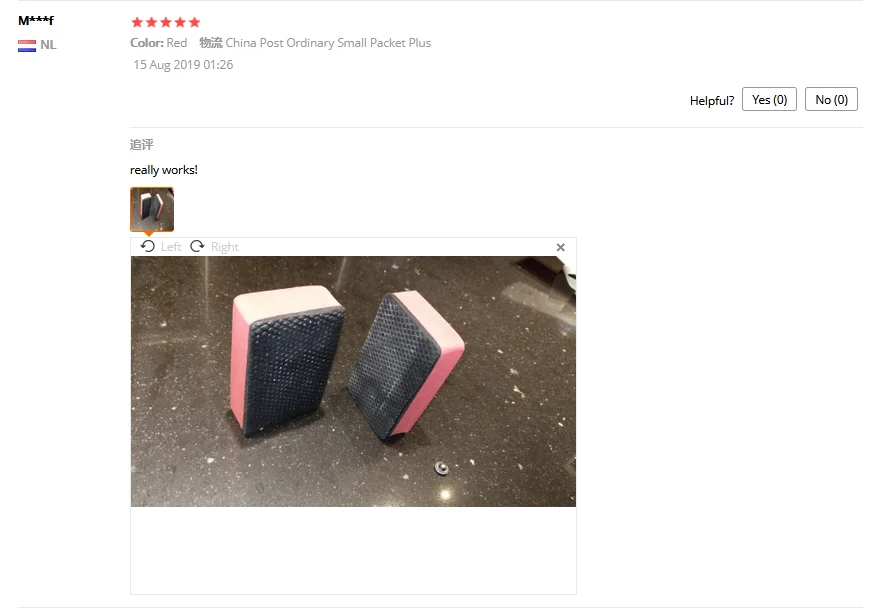This screenshot has height=610, width=878.
Task: Click the enlarged sponge photo
Action: (353, 381)
